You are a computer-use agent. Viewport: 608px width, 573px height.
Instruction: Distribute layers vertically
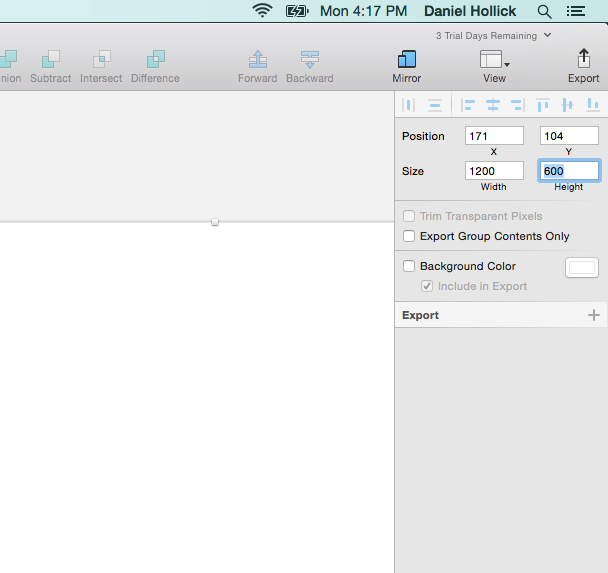pos(435,105)
